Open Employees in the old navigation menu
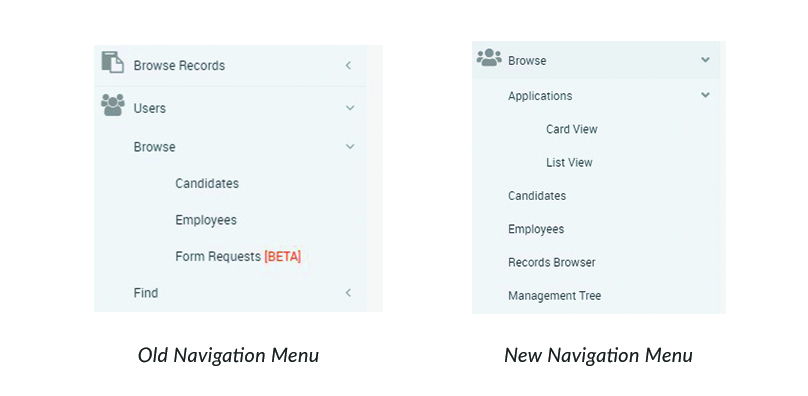The image size is (808, 396). [206, 220]
